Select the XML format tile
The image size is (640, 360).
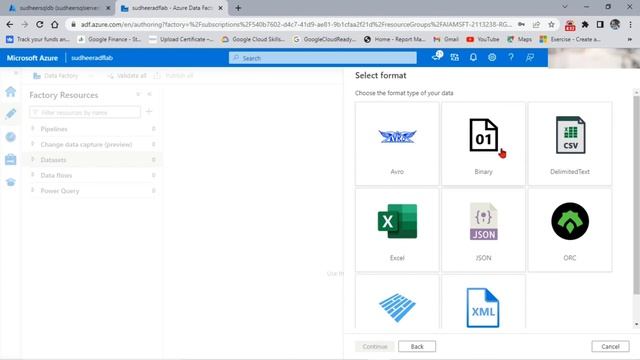pyautogui.click(x=483, y=302)
